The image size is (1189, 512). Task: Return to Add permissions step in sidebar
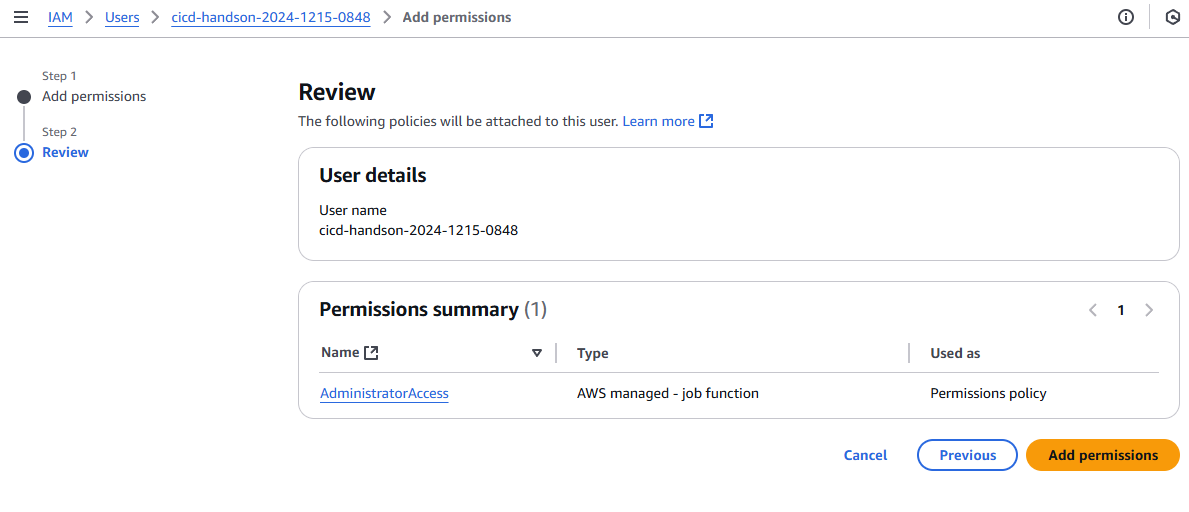click(x=94, y=97)
